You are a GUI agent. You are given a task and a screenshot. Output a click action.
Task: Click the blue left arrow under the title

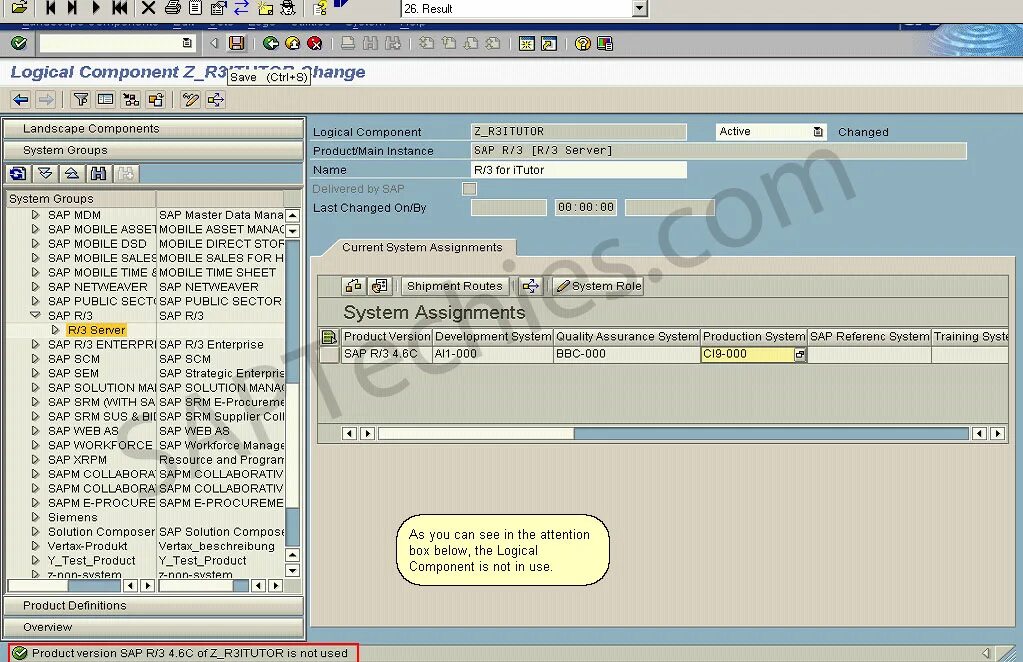click(21, 100)
